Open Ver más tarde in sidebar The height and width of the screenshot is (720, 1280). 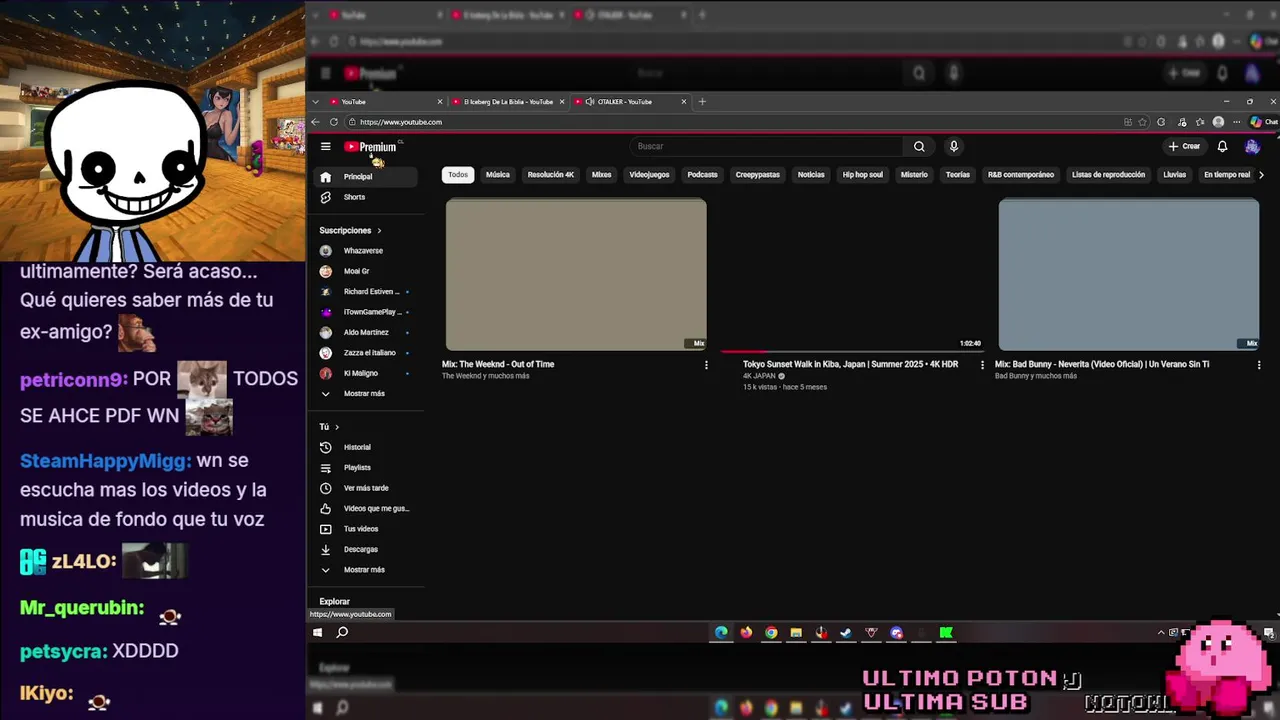point(366,488)
